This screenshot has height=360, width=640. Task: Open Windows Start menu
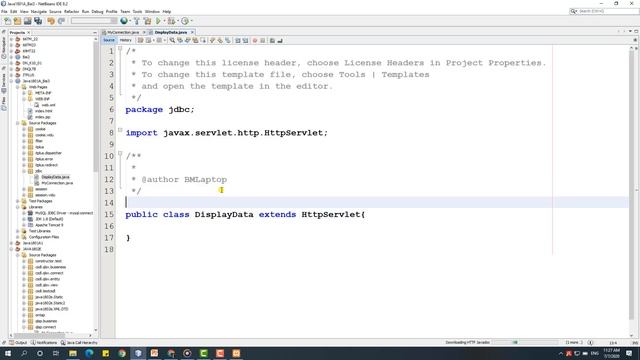(x=8, y=353)
